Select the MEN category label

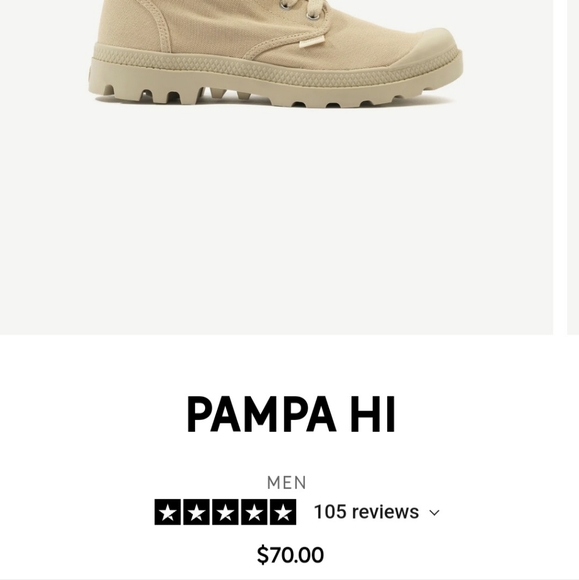[x=287, y=483]
